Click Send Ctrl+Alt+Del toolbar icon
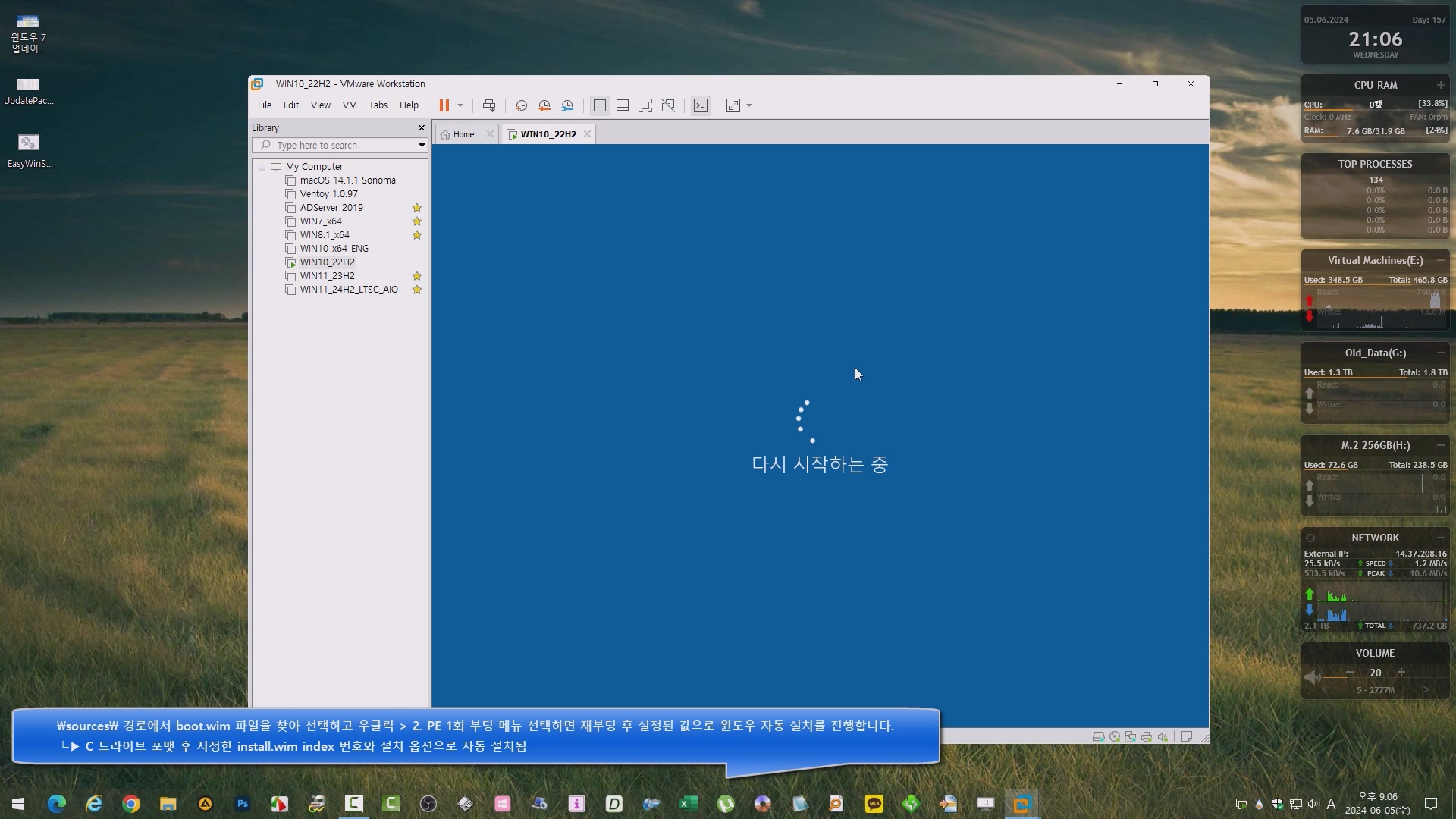 click(489, 105)
